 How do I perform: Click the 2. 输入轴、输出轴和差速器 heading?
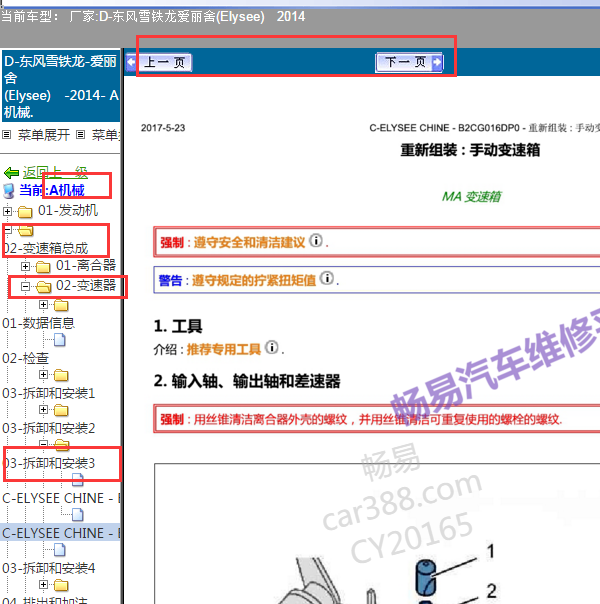247,381
